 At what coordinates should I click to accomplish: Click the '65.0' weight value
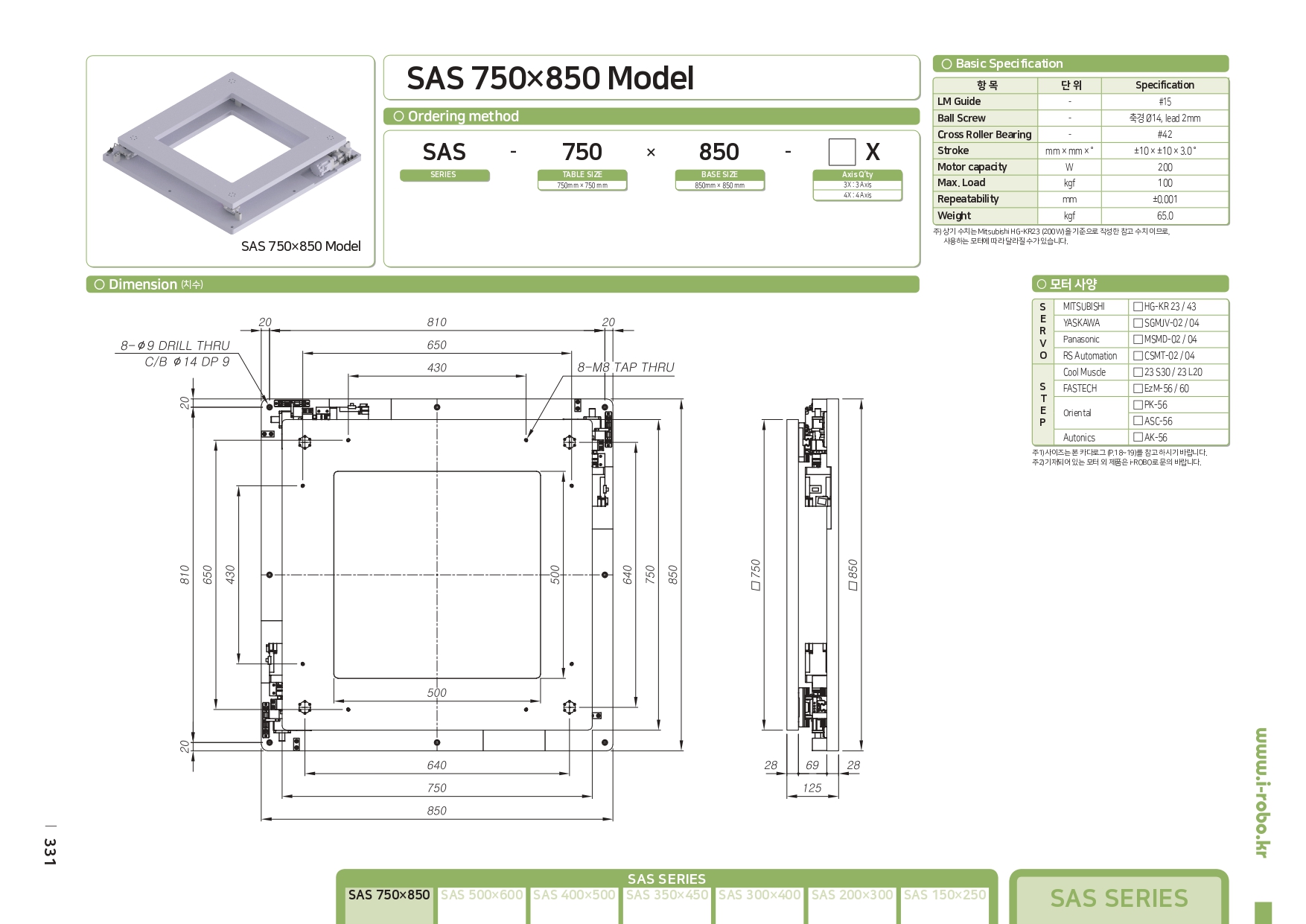tap(1165, 216)
